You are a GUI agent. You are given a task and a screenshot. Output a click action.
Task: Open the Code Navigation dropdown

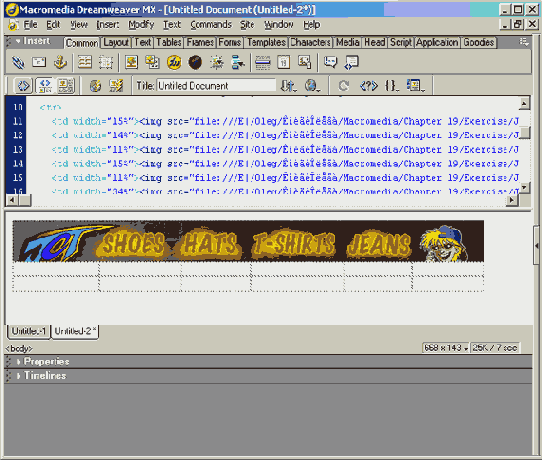(x=392, y=85)
